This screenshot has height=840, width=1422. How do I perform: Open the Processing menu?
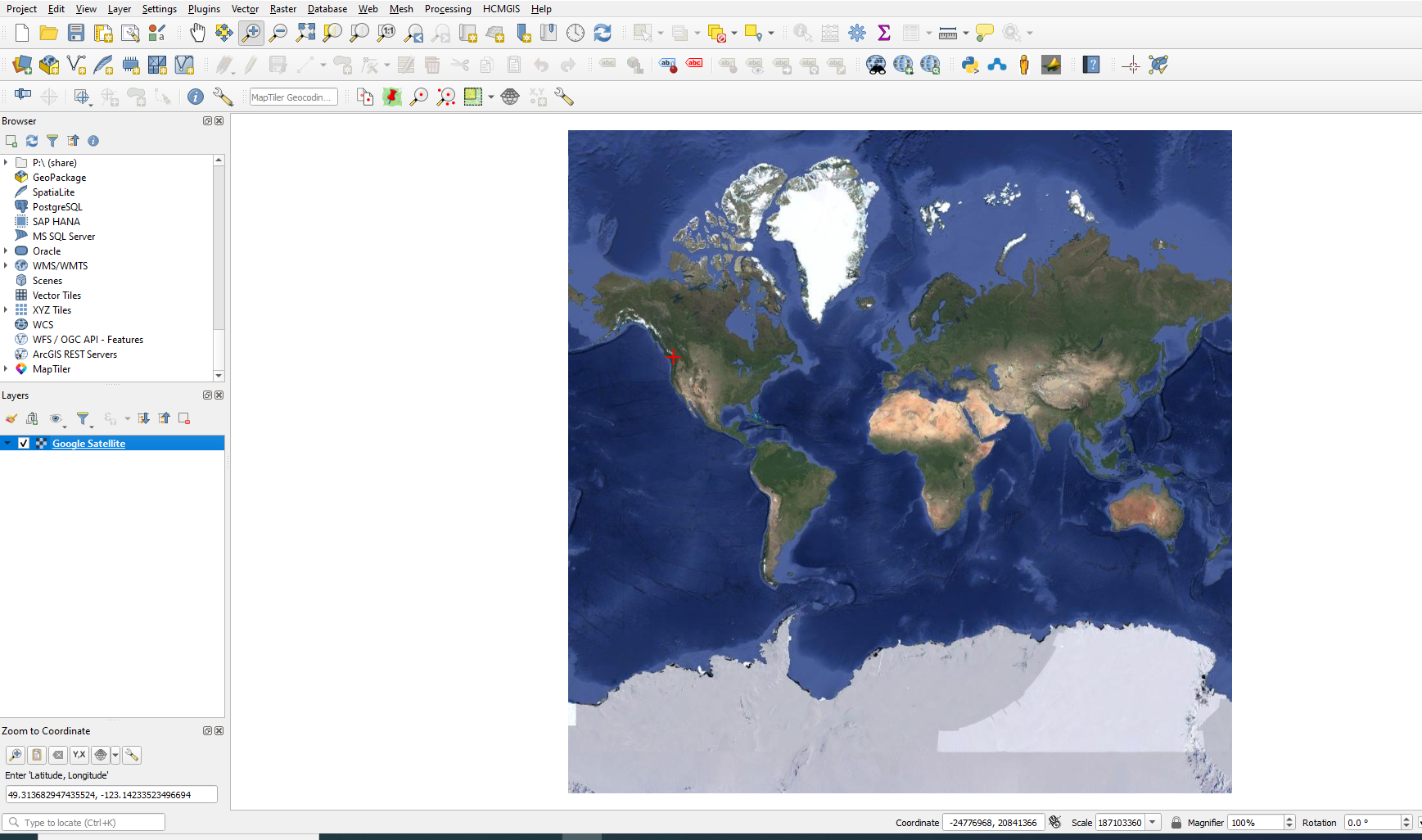(447, 9)
